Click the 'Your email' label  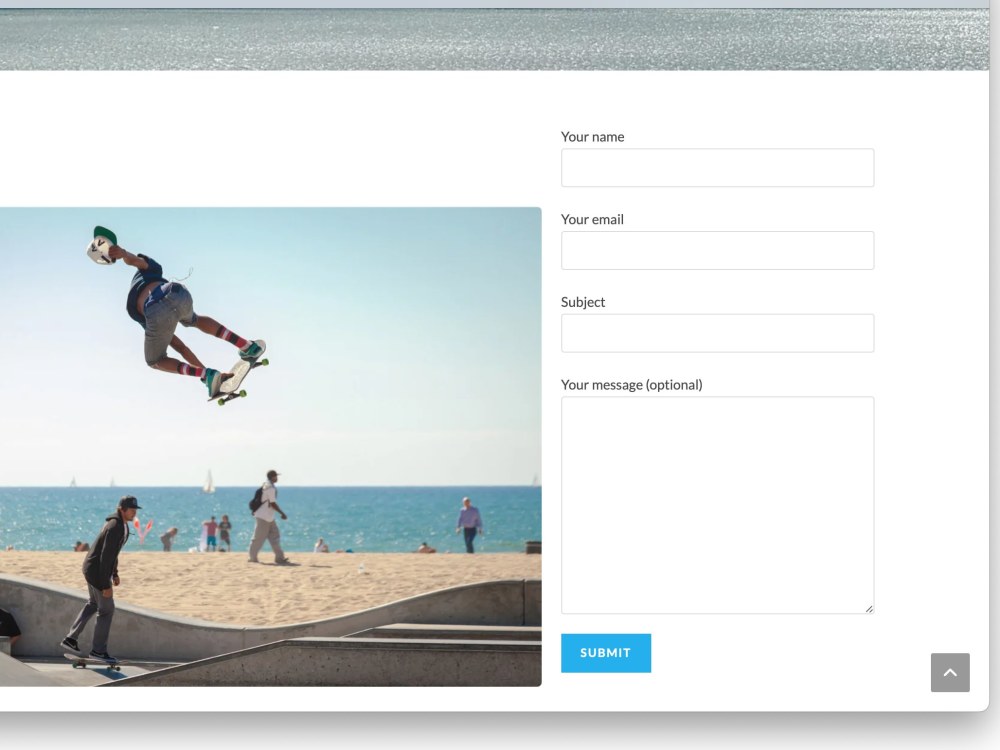(x=592, y=219)
